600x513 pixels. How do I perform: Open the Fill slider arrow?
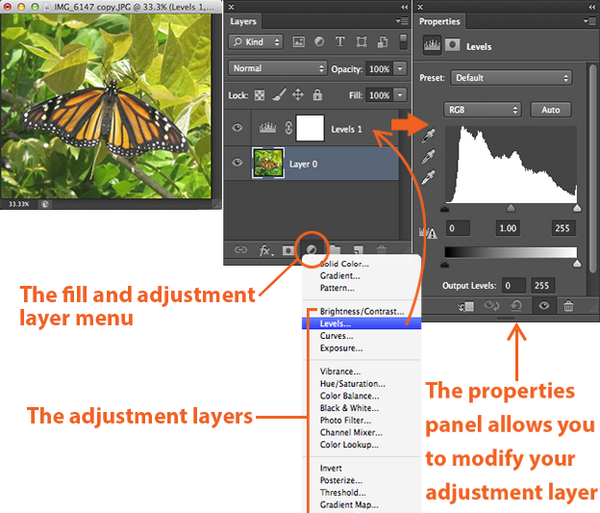tap(400, 95)
